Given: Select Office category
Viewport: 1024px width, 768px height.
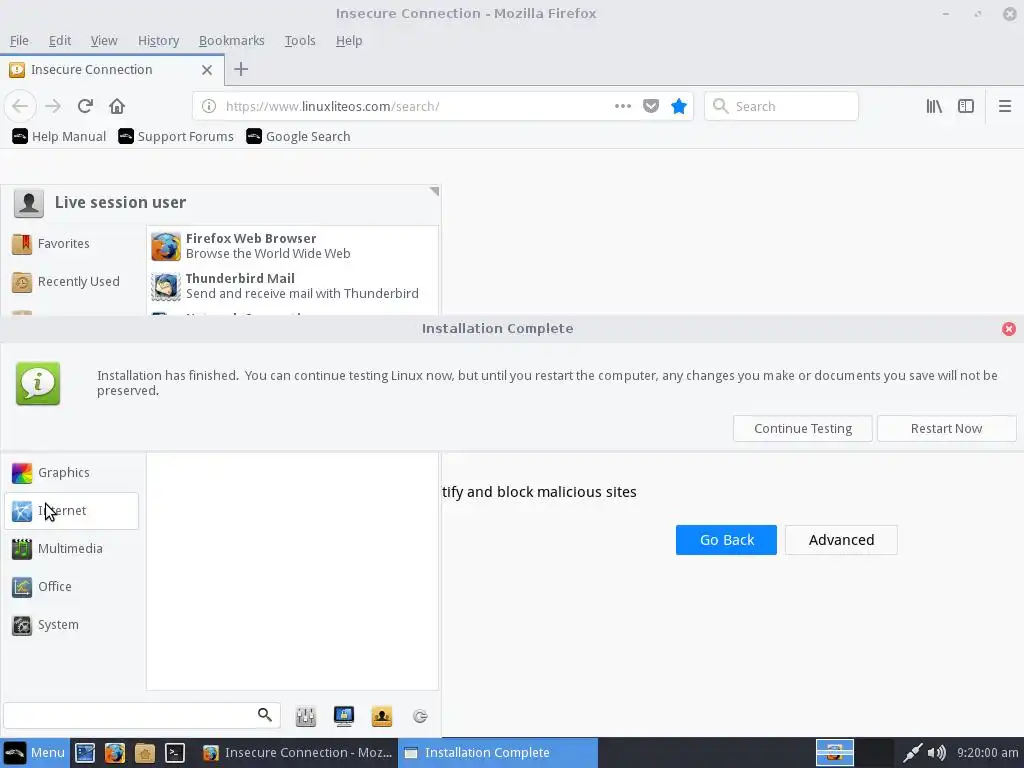Looking at the screenshot, I should pos(72,586).
